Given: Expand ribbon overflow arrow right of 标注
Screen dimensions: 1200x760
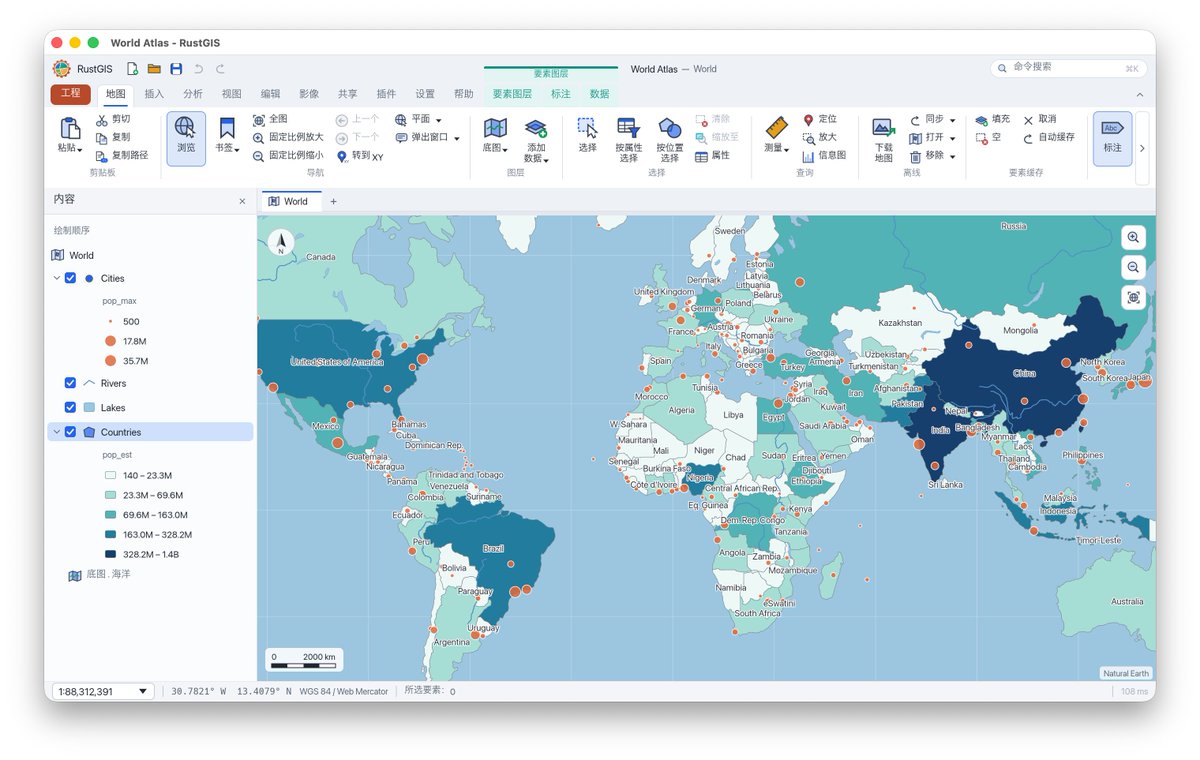Looking at the screenshot, I should [1143, 148].
